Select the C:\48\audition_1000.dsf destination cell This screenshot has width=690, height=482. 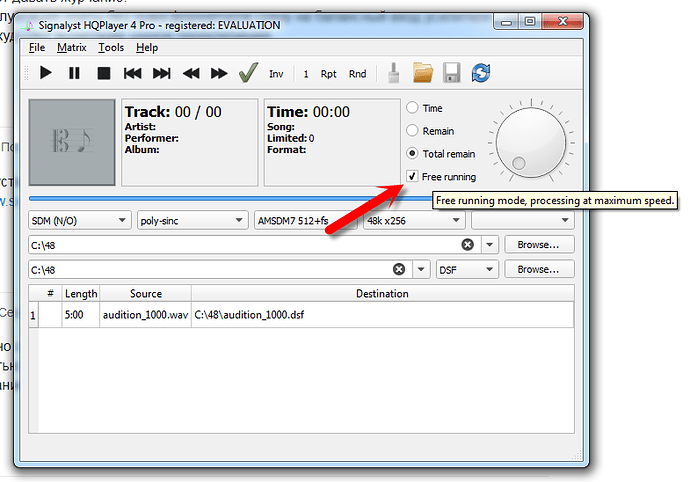[x=382, y=315]
